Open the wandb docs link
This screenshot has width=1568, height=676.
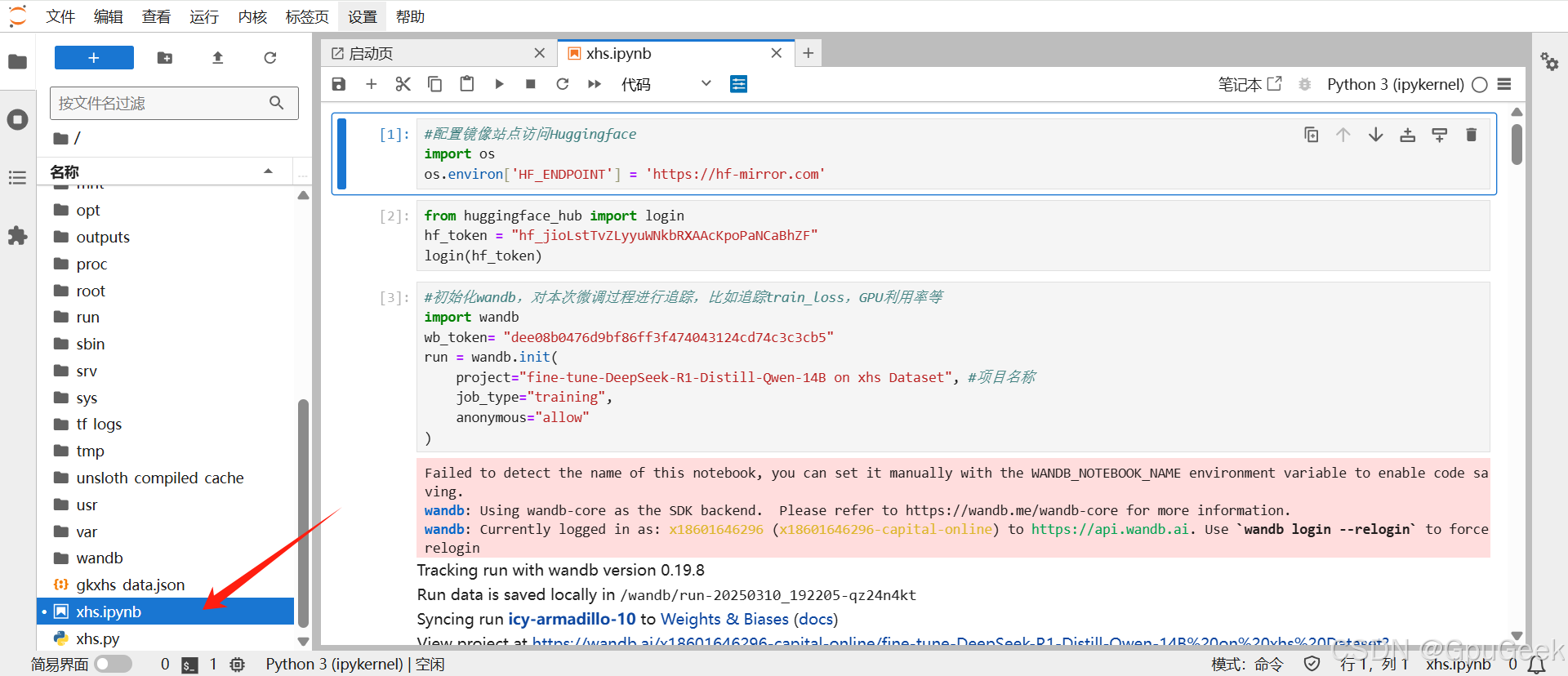pos(816,619)
